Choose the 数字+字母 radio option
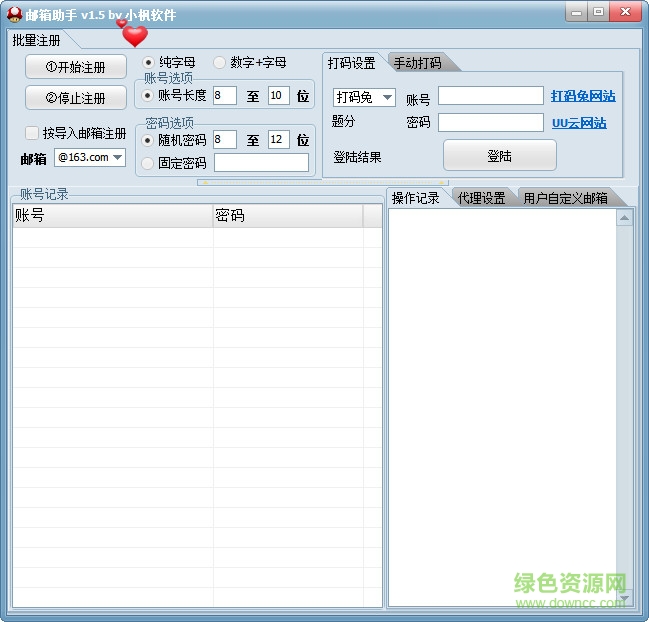 tap(220, 62)
